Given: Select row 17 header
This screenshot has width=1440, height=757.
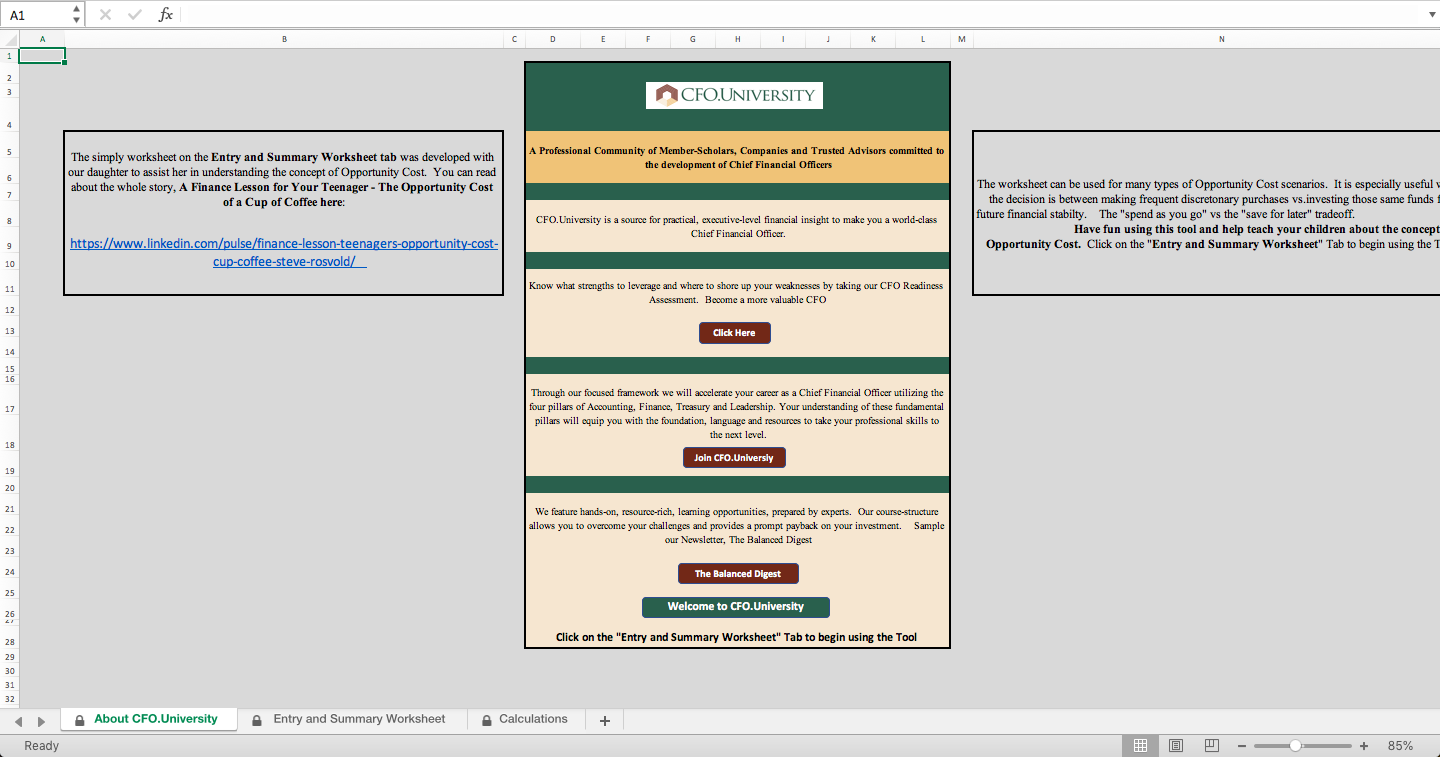Looking at the screenshot, I should tap(9, 409).
